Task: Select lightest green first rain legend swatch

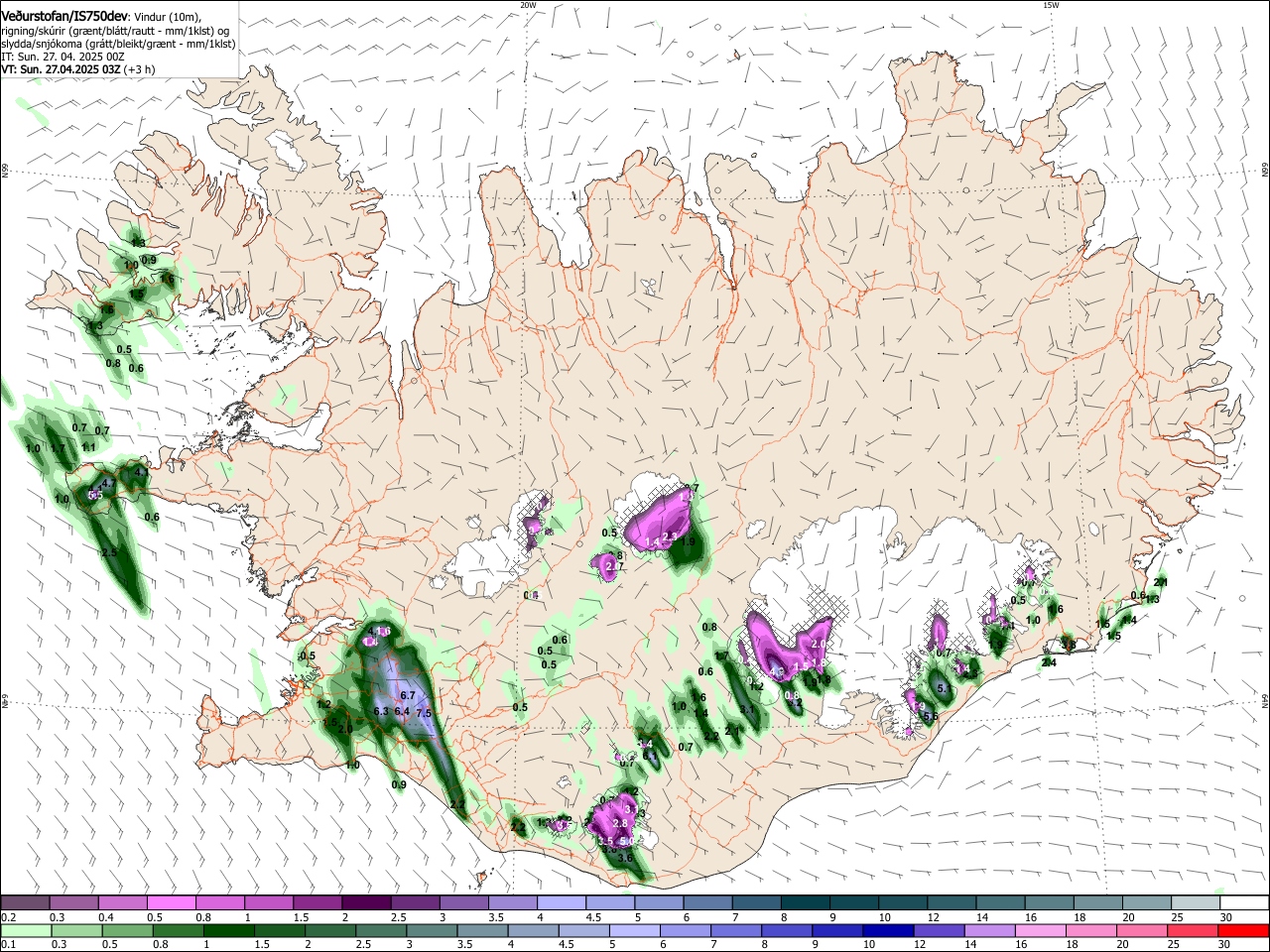Action: click(x=26, y=930)
